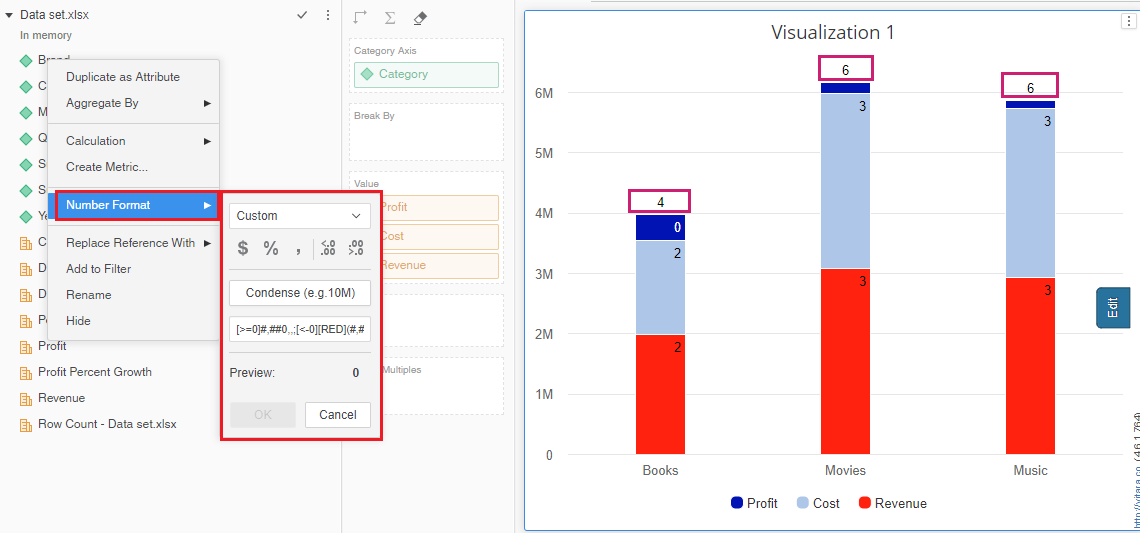Choose Add to Filter menu option
This screenshot has height=533, width=1140.
pyautogui.click(x=98, y=269)
